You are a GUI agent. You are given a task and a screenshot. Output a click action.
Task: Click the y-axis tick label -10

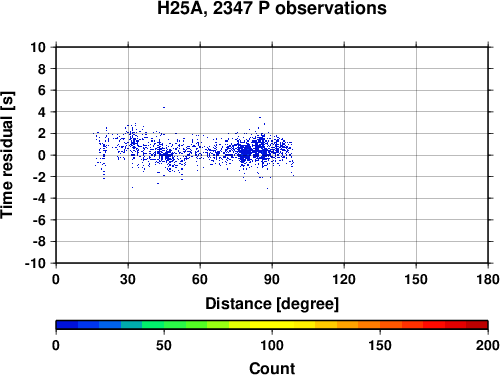coord(35,263)
